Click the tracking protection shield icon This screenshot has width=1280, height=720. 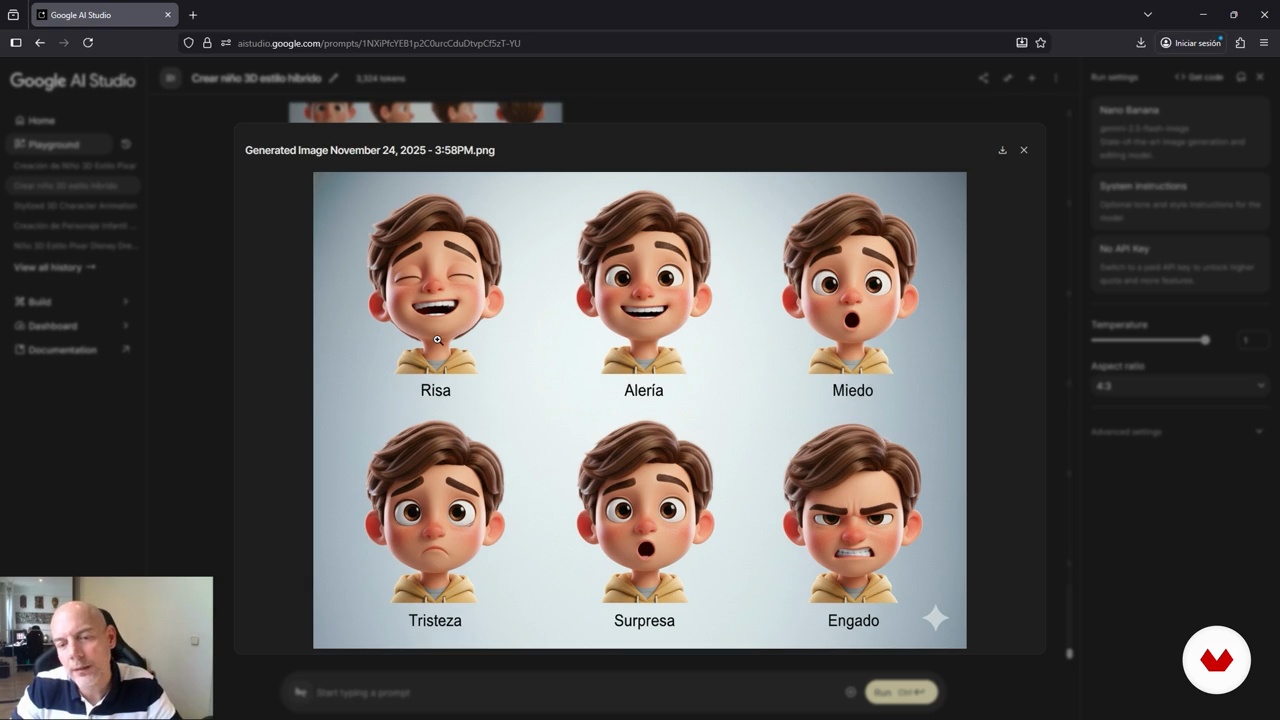pyautogui.click(x=188, y=43)
